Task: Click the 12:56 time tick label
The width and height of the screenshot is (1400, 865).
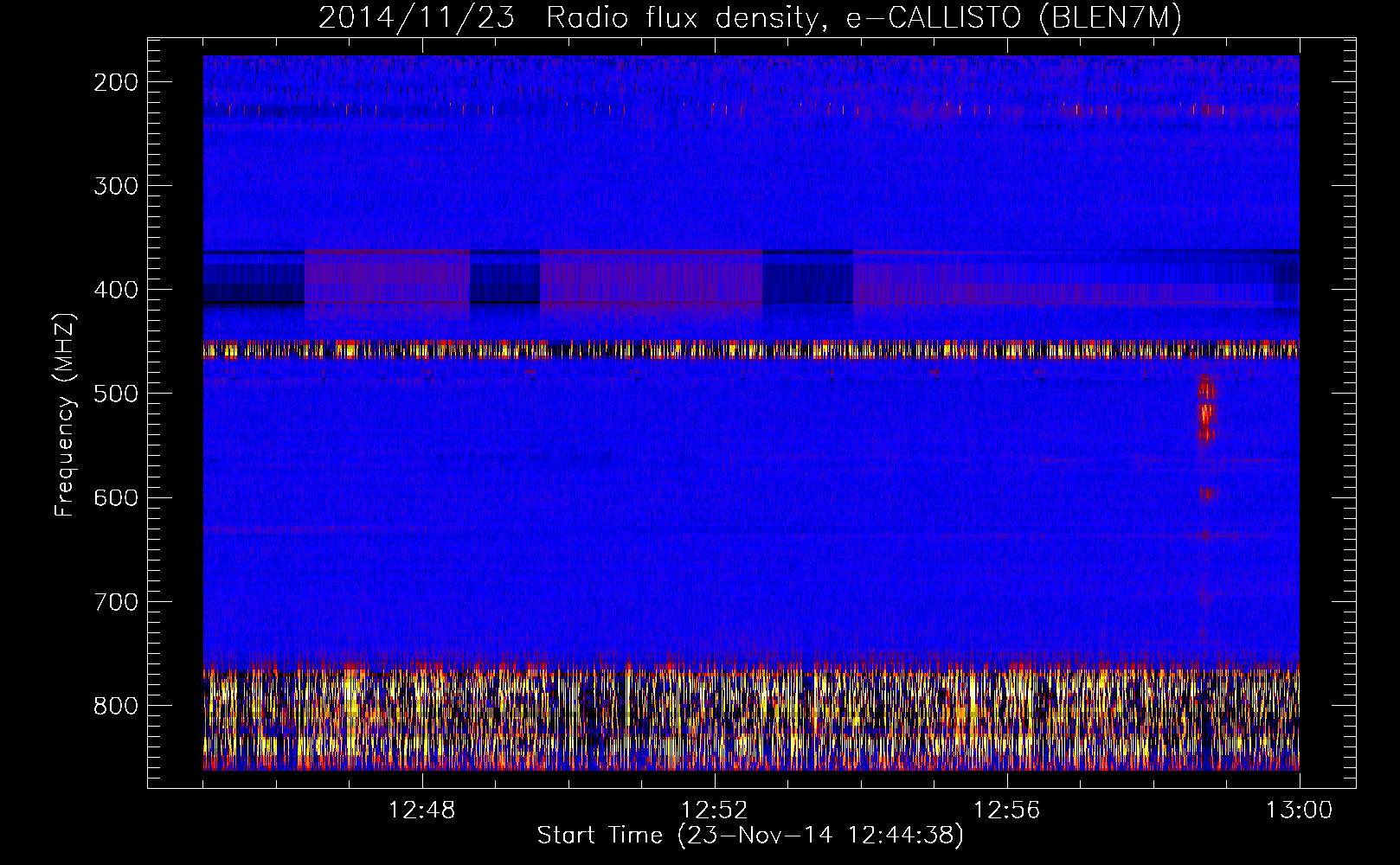Action: [x=1007, y=811]
